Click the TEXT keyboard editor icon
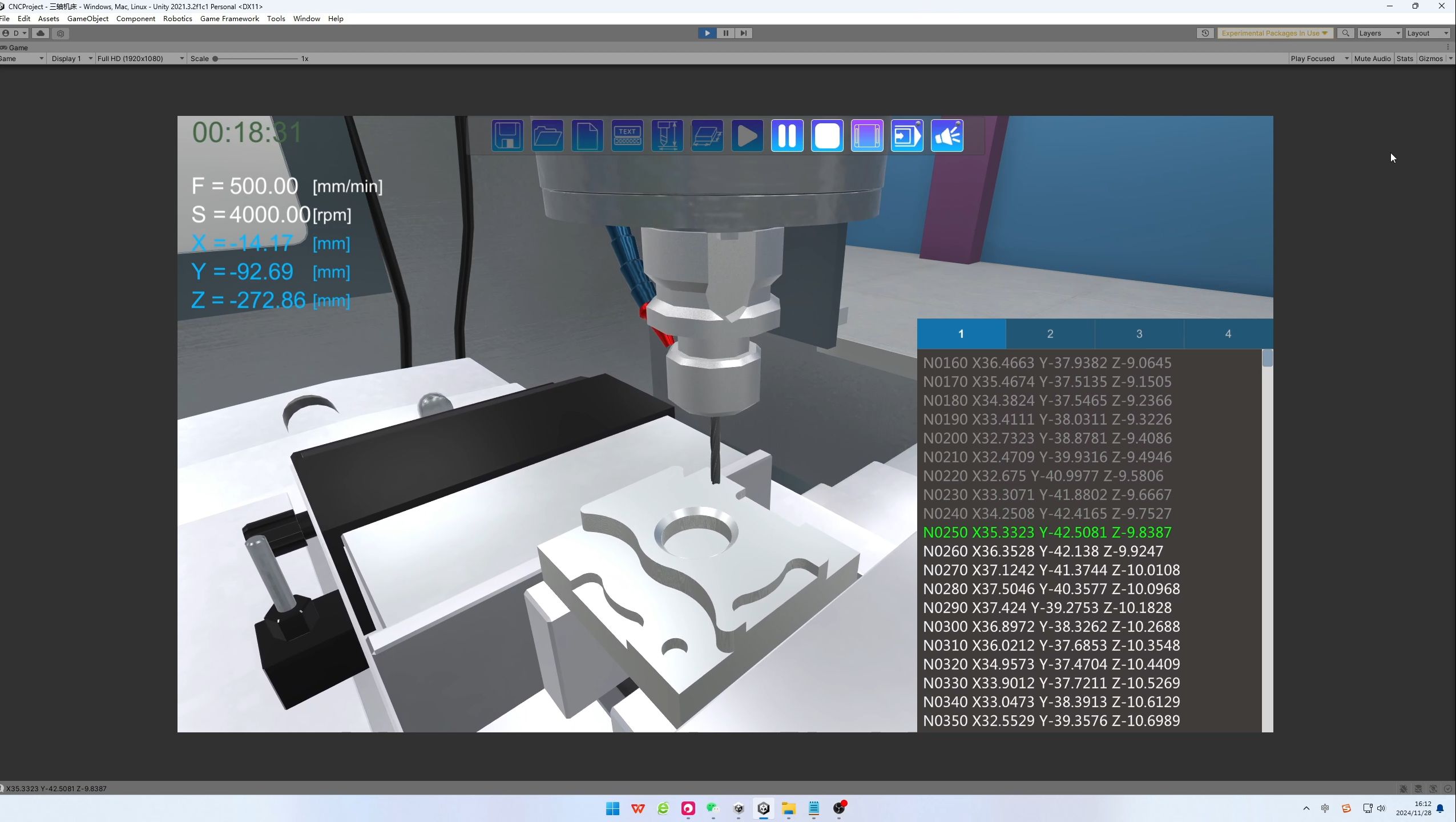 pos(627,136)
